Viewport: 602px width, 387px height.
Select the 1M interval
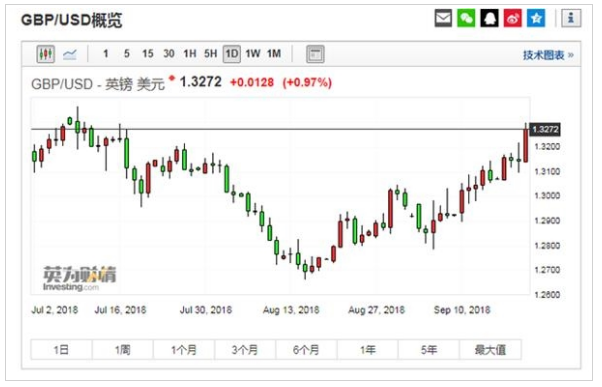tap(274, 54)
